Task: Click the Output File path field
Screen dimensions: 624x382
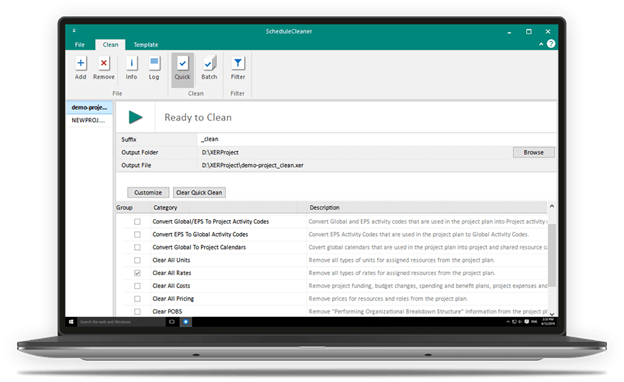Action: click(x=376, y=165)
